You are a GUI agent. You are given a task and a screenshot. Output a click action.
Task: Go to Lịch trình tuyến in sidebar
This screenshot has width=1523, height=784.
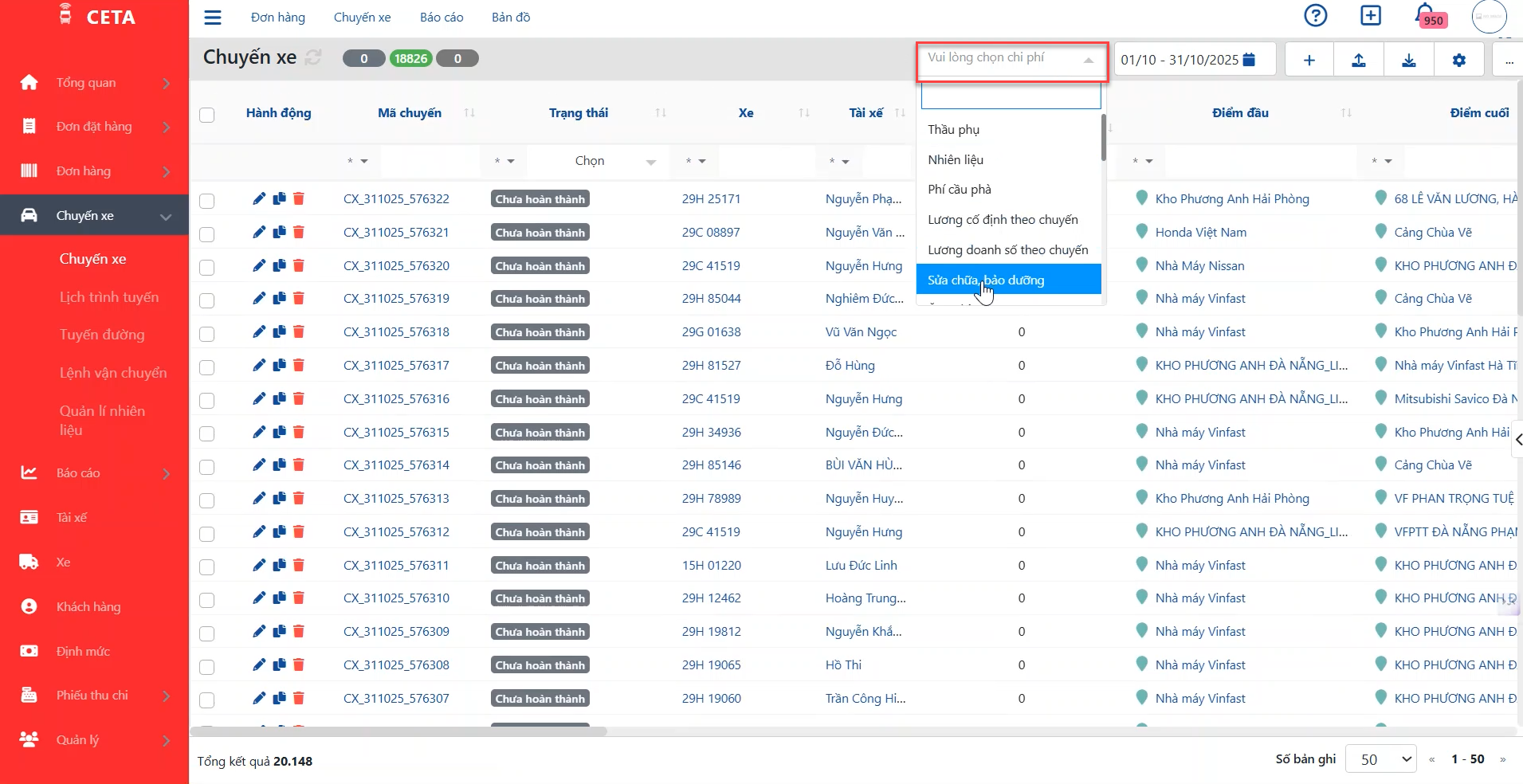[109, 297]
